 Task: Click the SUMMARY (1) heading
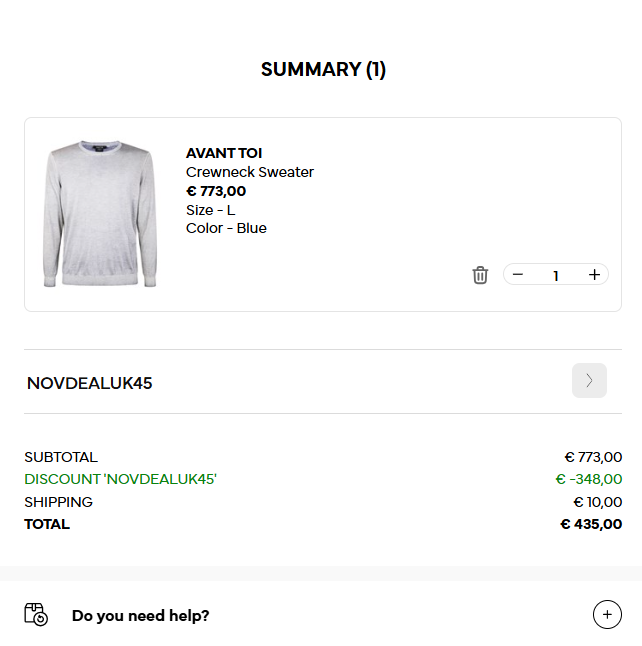pos(323,70)
